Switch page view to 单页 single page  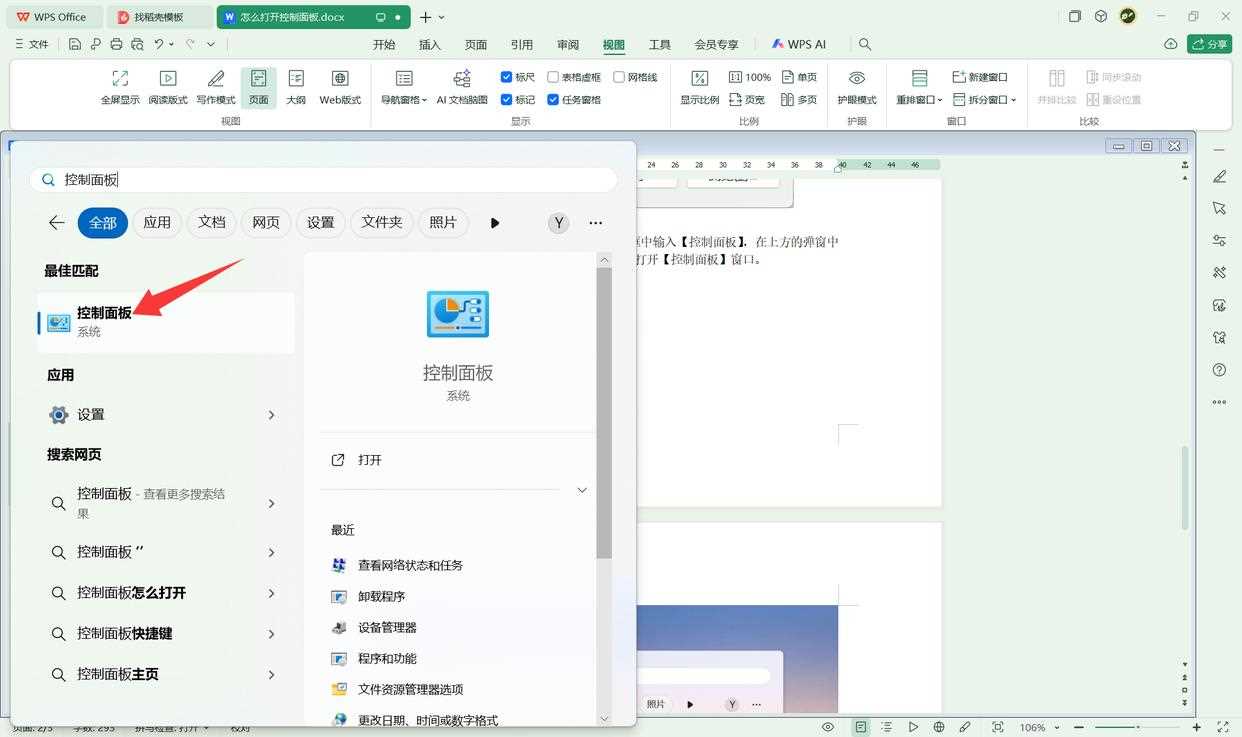(x=800, y=76)
